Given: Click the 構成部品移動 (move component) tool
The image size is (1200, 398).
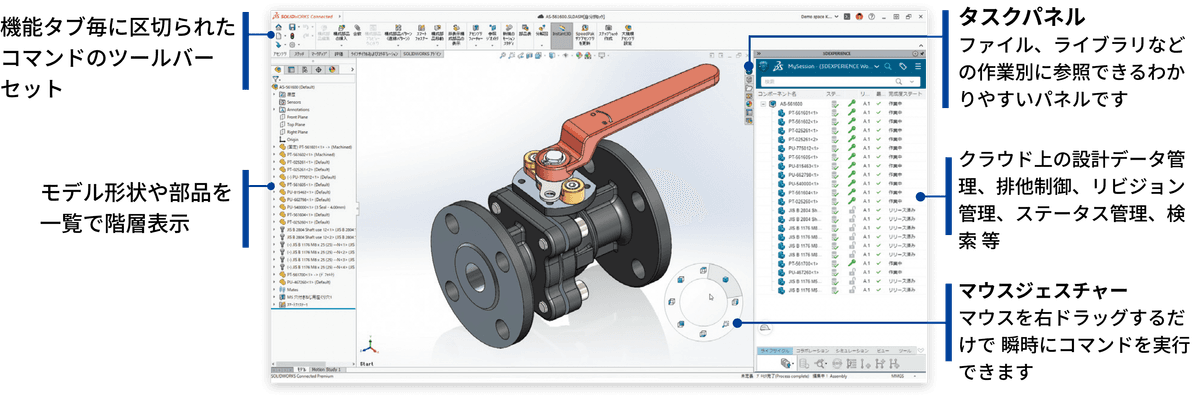Looking at the screenshot, I should point(437,33).
